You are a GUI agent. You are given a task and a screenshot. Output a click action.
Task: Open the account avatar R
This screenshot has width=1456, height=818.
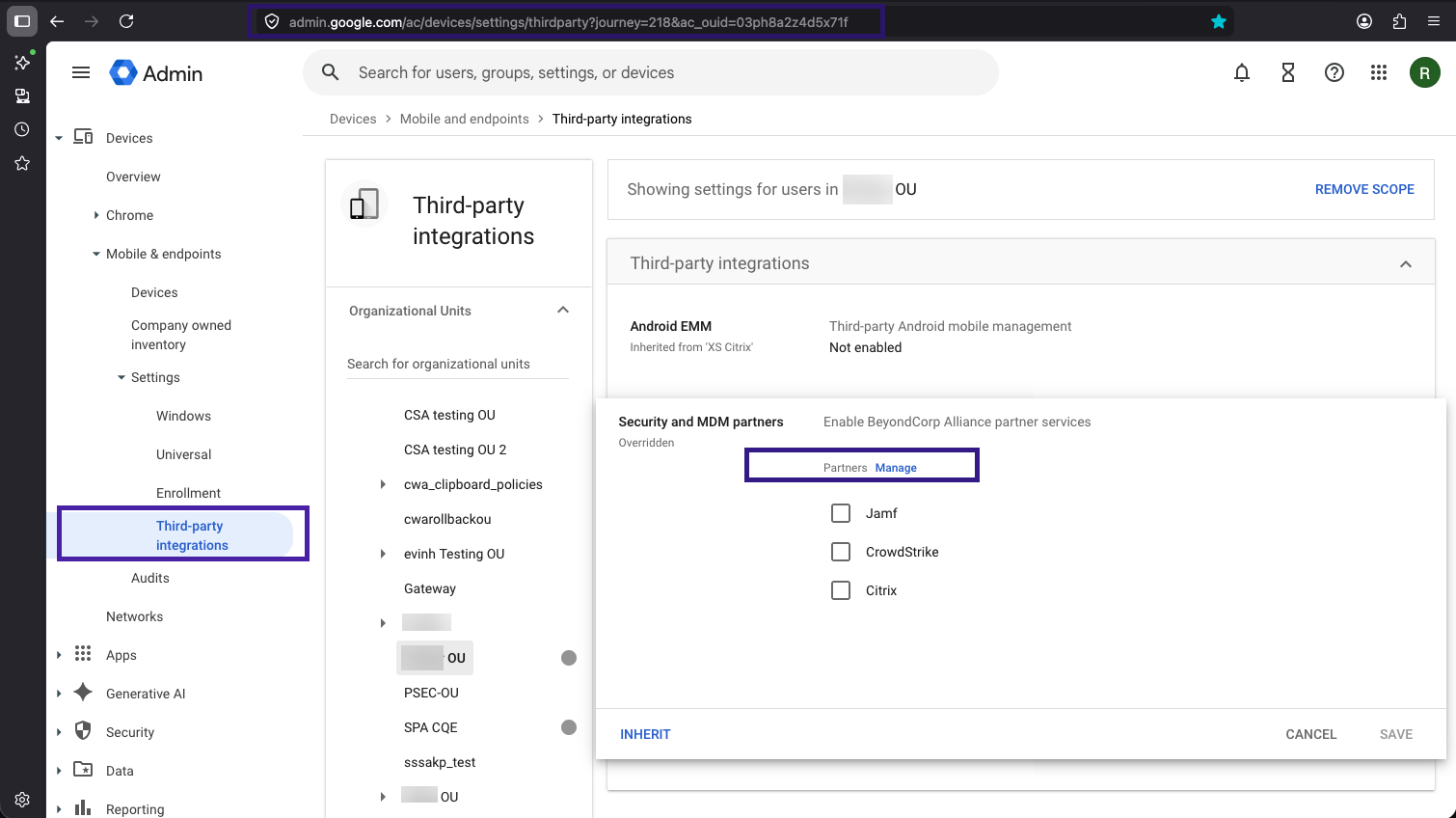click(1425, 72)
